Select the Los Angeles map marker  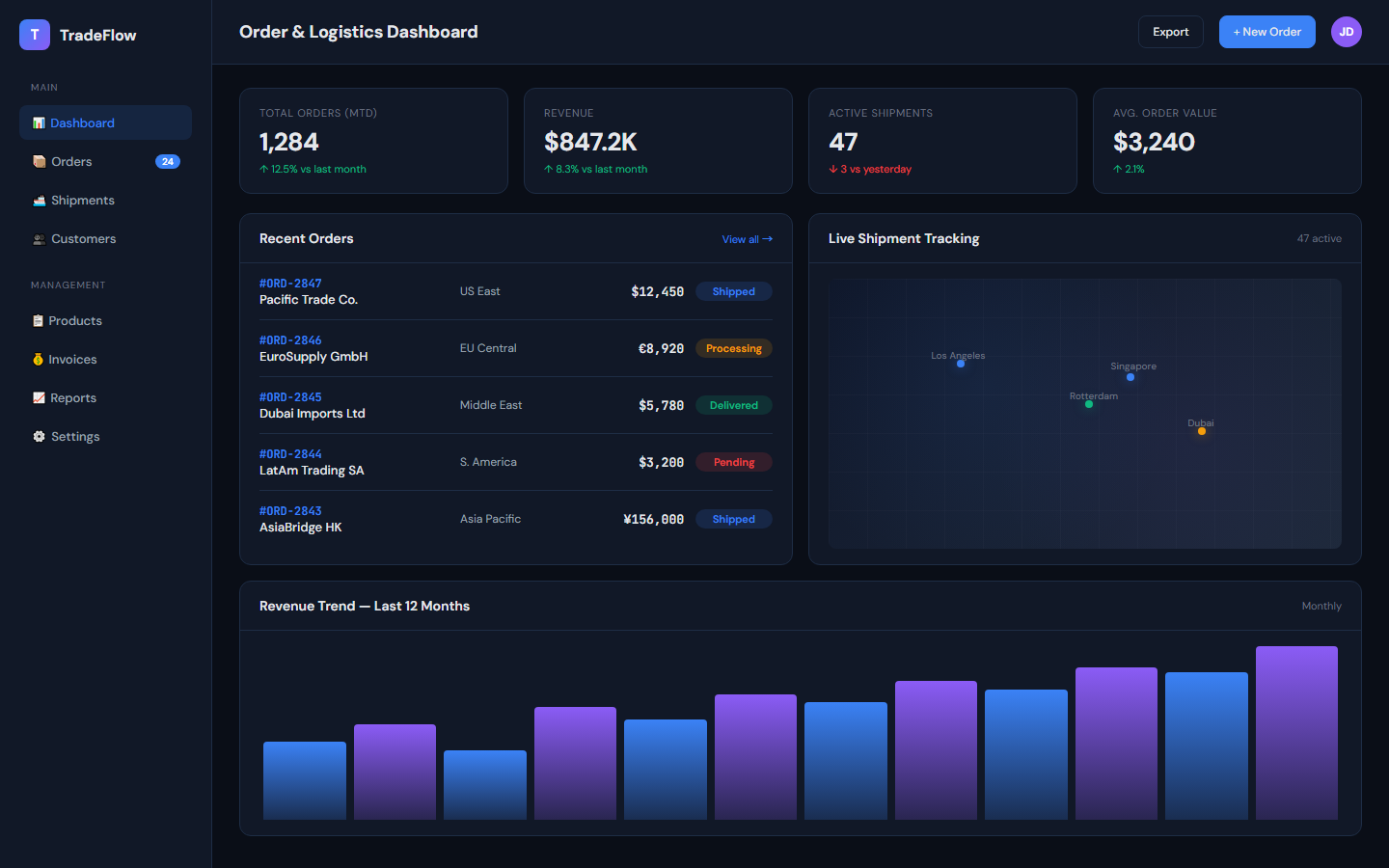[x=961, y=364]
